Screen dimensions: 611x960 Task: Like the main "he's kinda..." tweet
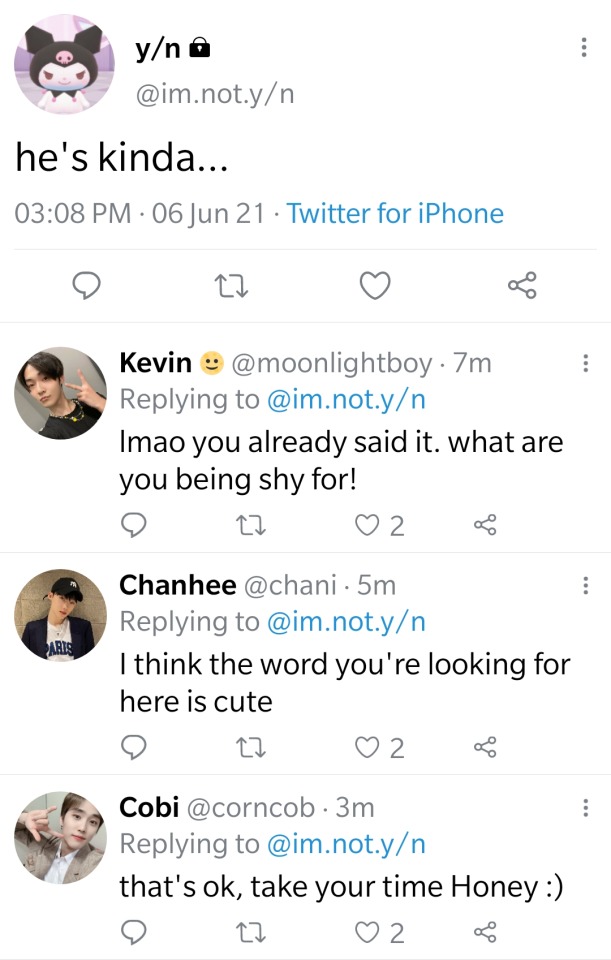374,287
